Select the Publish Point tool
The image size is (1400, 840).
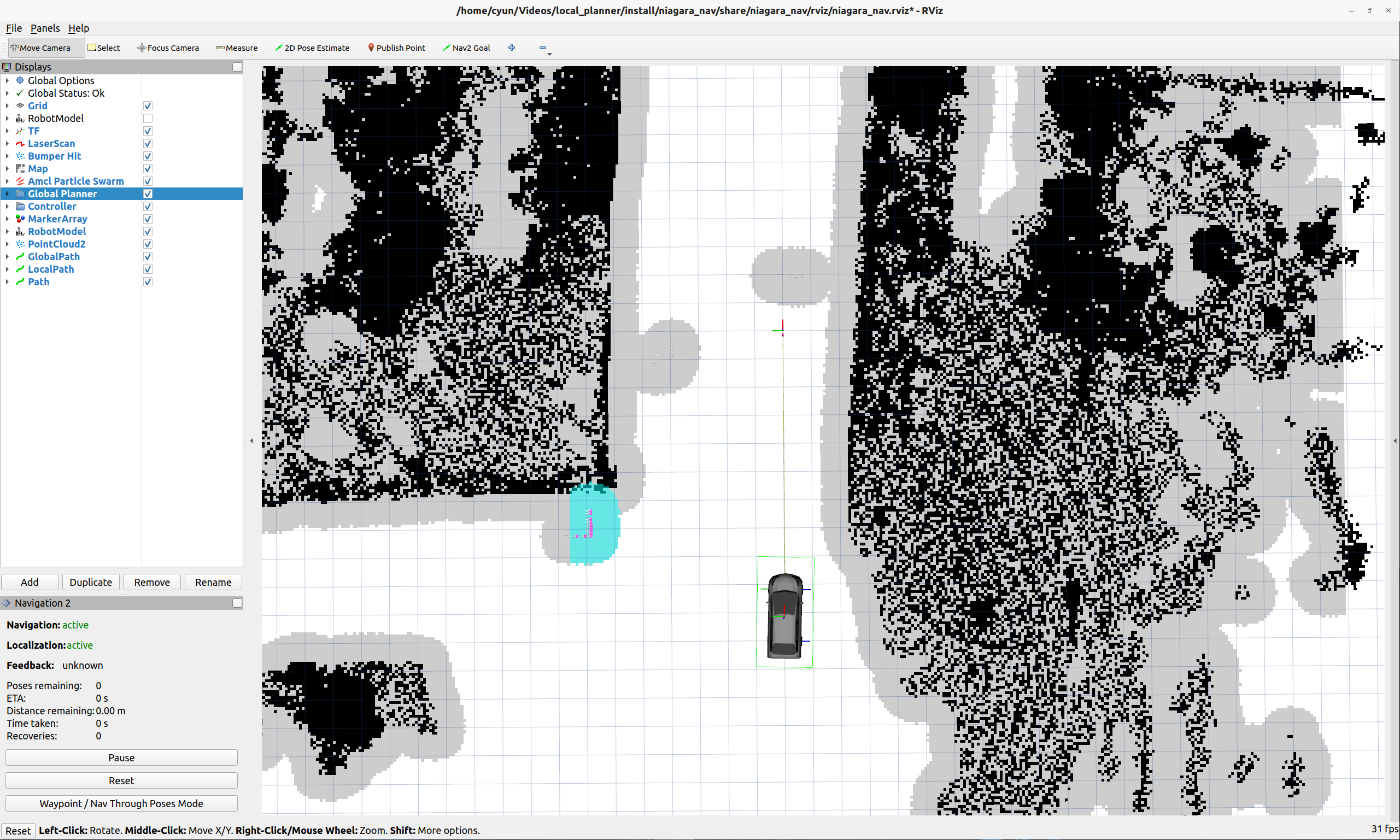click(396, 48)
